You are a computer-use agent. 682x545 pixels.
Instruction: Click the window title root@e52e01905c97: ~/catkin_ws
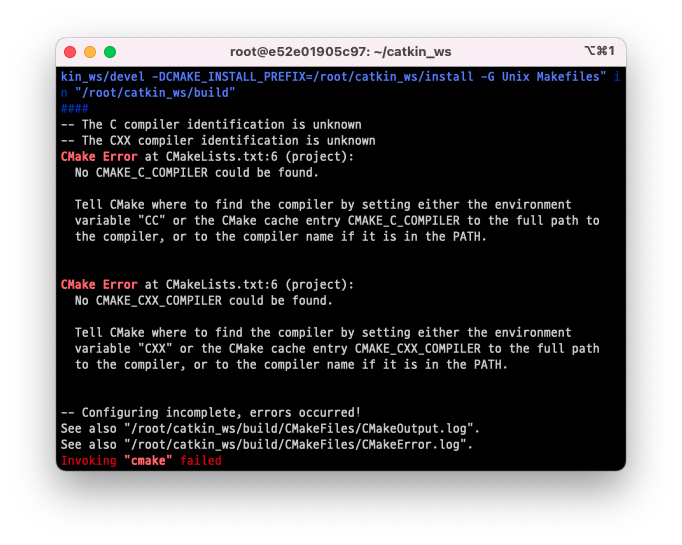tap(341, 52)
